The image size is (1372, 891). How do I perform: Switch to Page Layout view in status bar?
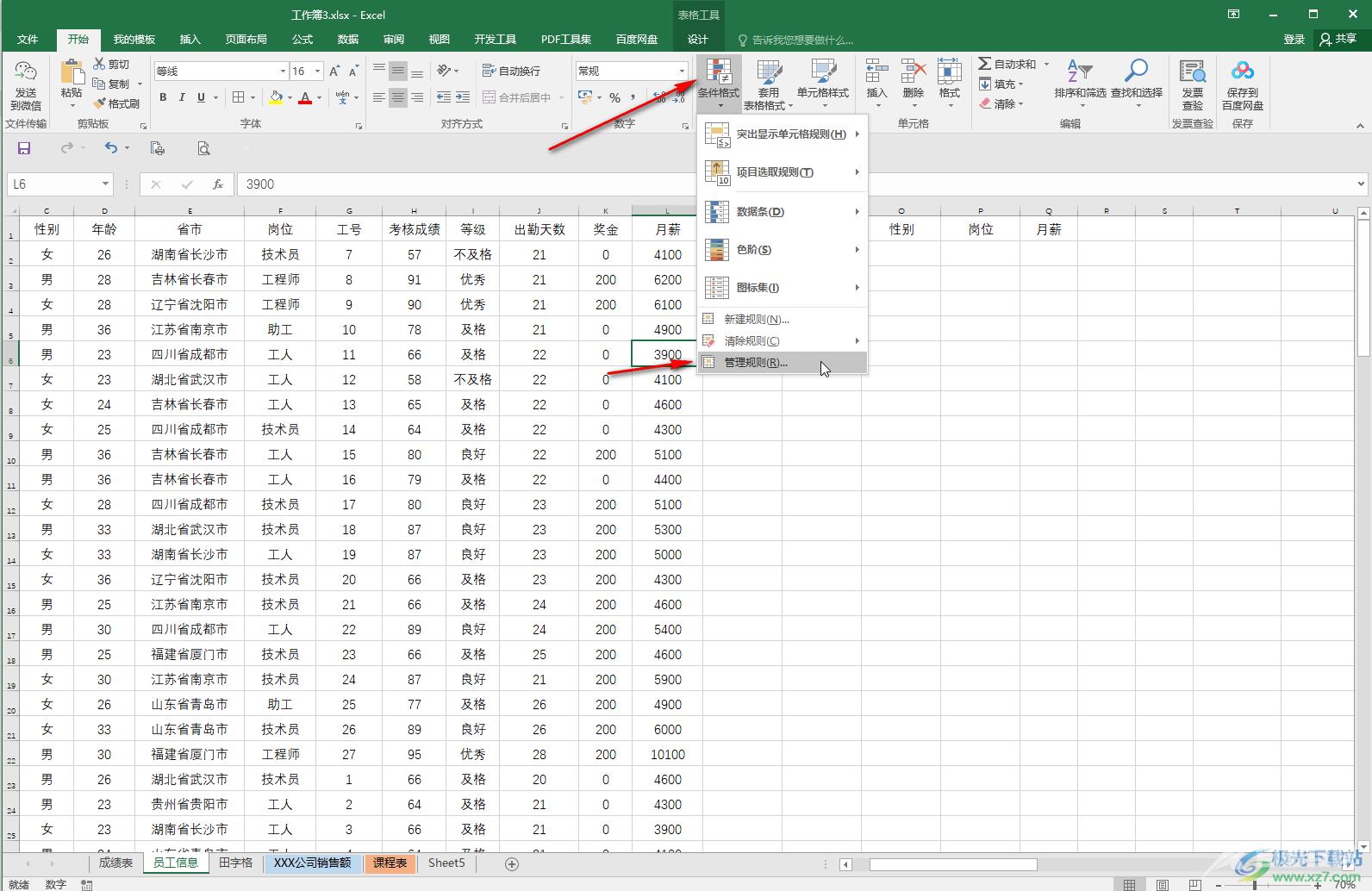coord(1163,884)
